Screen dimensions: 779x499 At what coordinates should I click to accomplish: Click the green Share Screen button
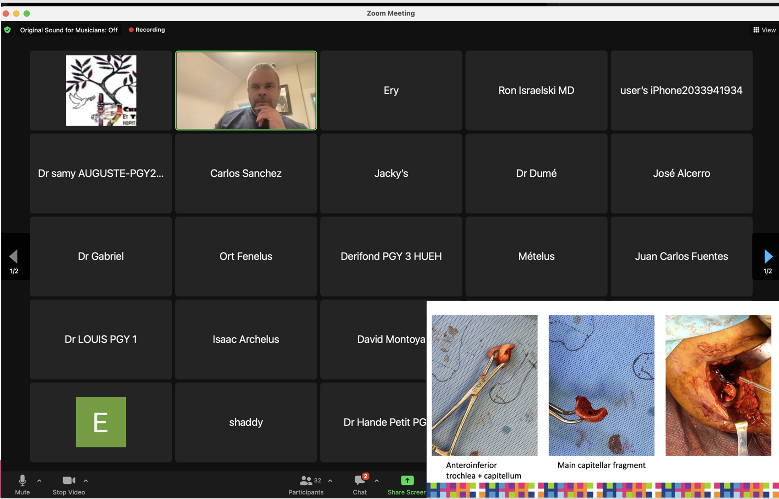click(x=407, y=484)
